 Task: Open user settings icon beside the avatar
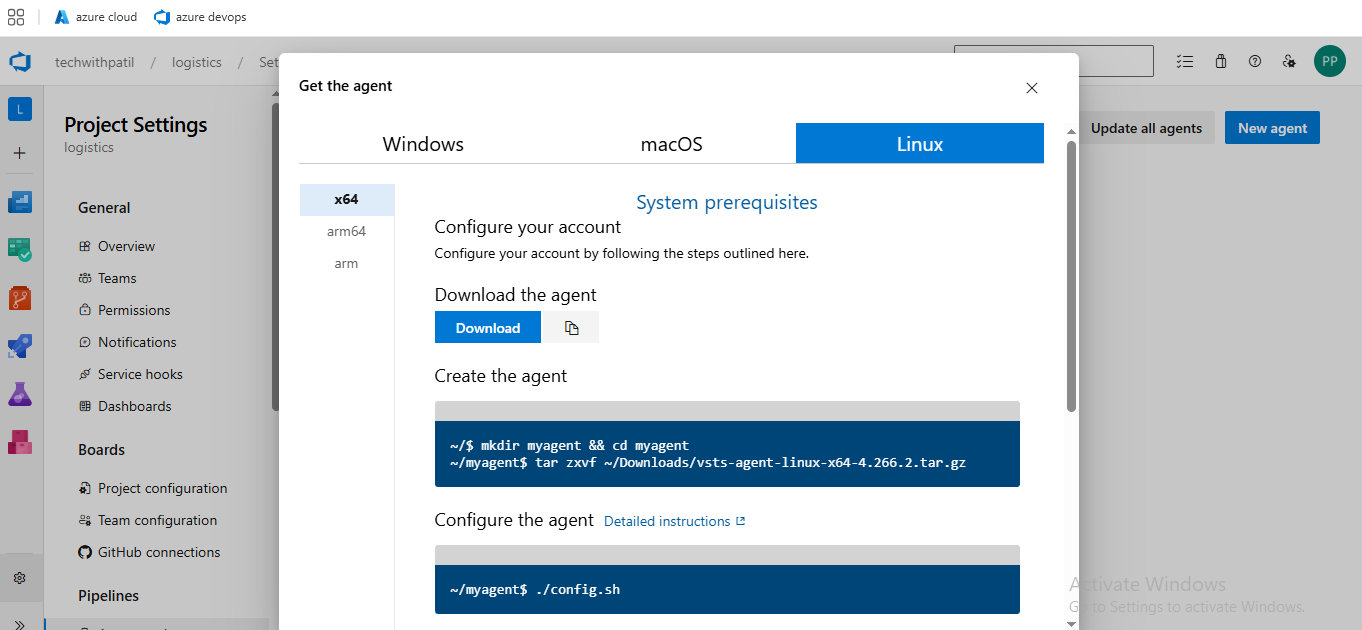click(1289, 61)
